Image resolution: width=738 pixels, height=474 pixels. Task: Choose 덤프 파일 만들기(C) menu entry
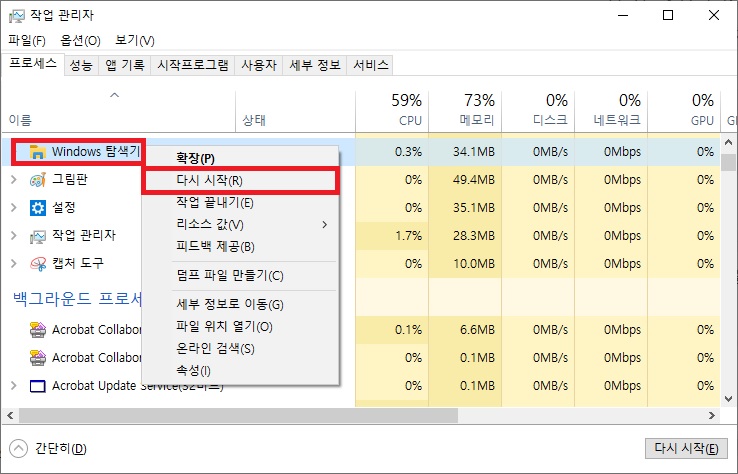(x=241, y=275)
